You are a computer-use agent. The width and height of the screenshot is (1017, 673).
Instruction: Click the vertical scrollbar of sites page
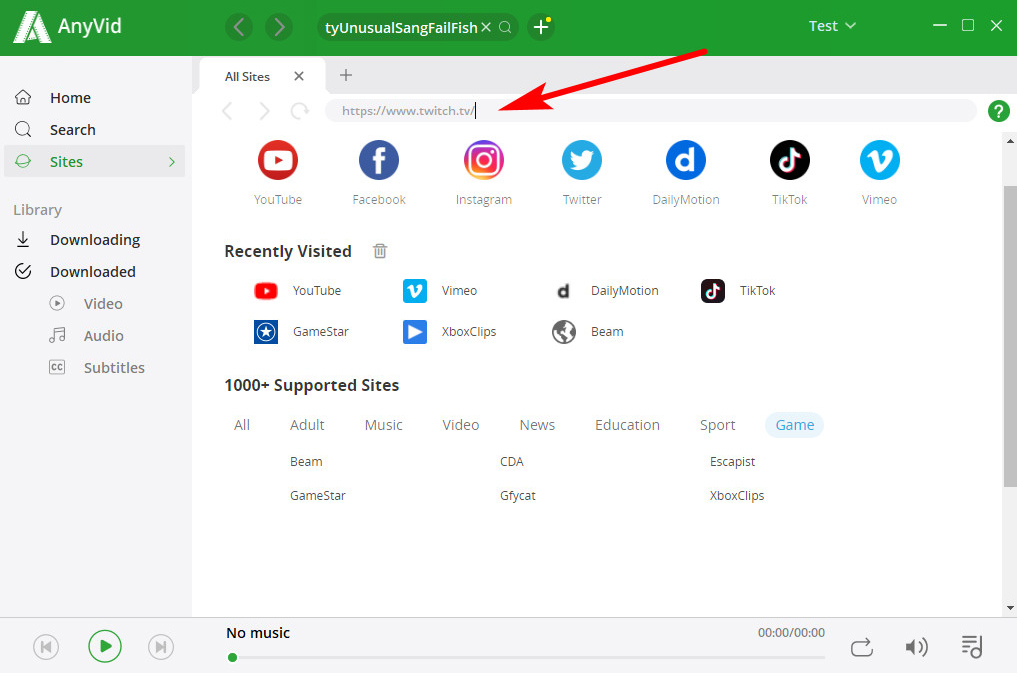[1010, 336]
